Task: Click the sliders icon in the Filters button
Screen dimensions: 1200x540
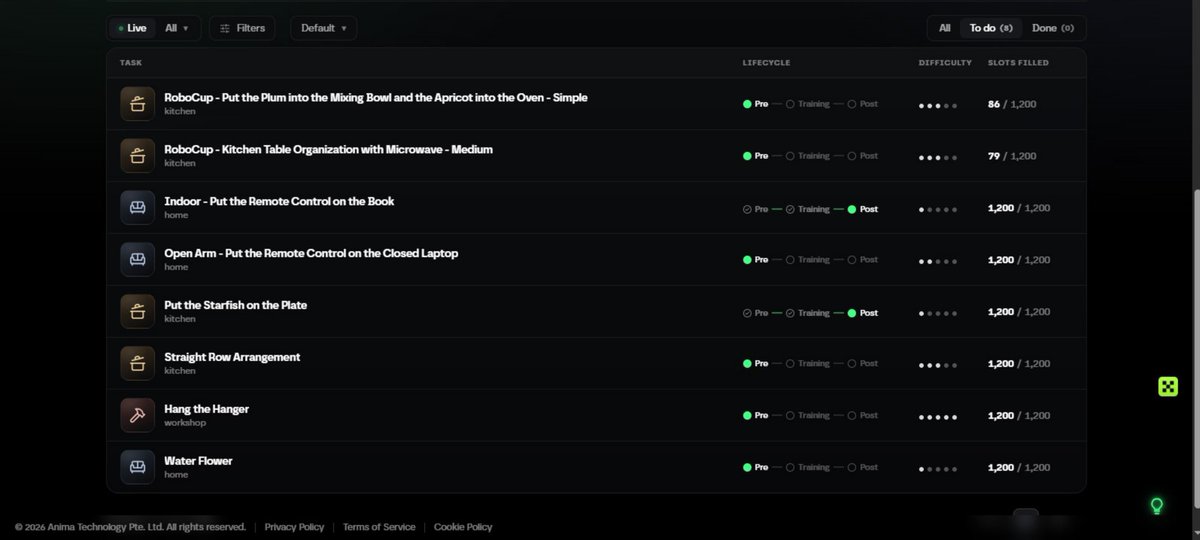Action: [225, 28]
